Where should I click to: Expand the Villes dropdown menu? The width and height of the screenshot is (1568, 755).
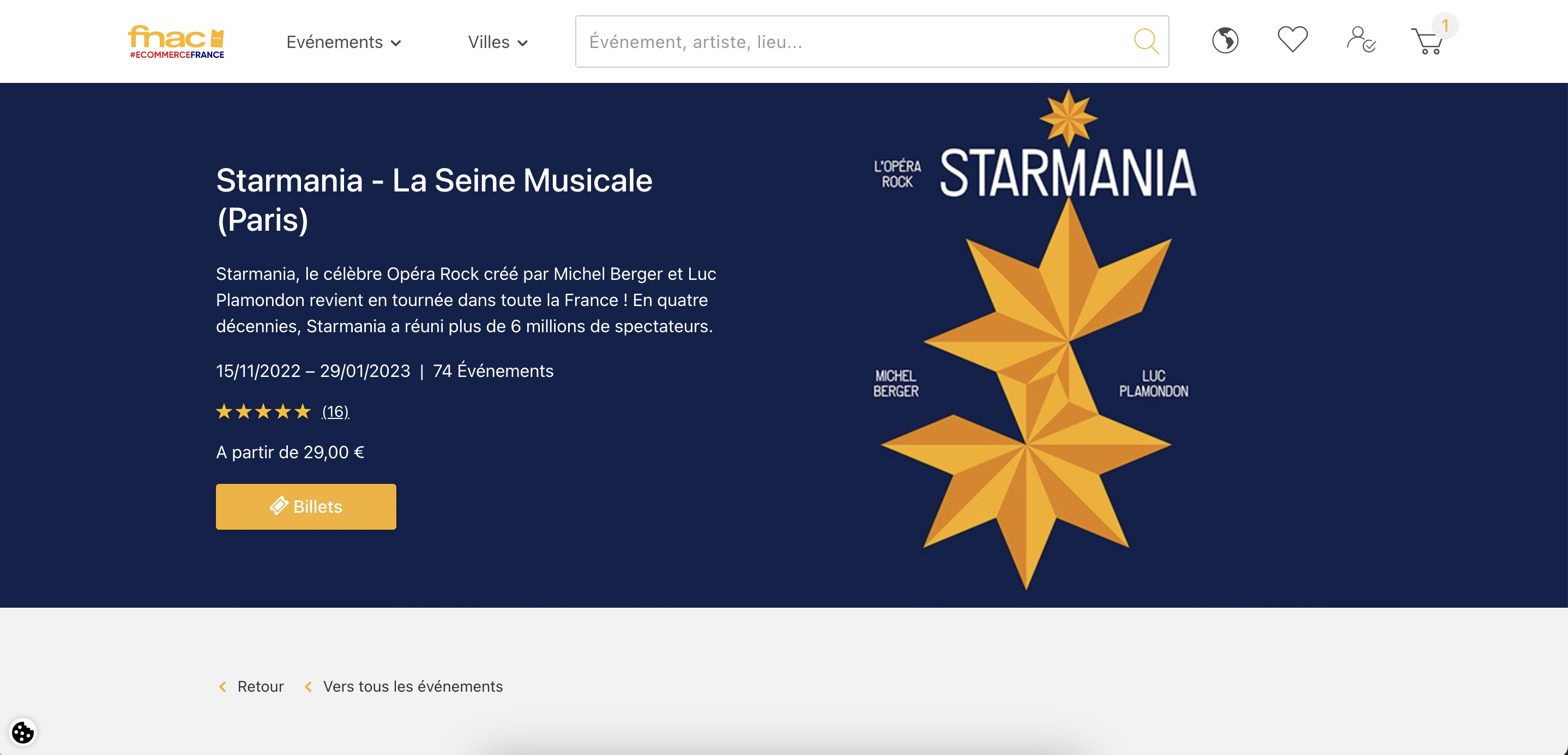[497, 42]
